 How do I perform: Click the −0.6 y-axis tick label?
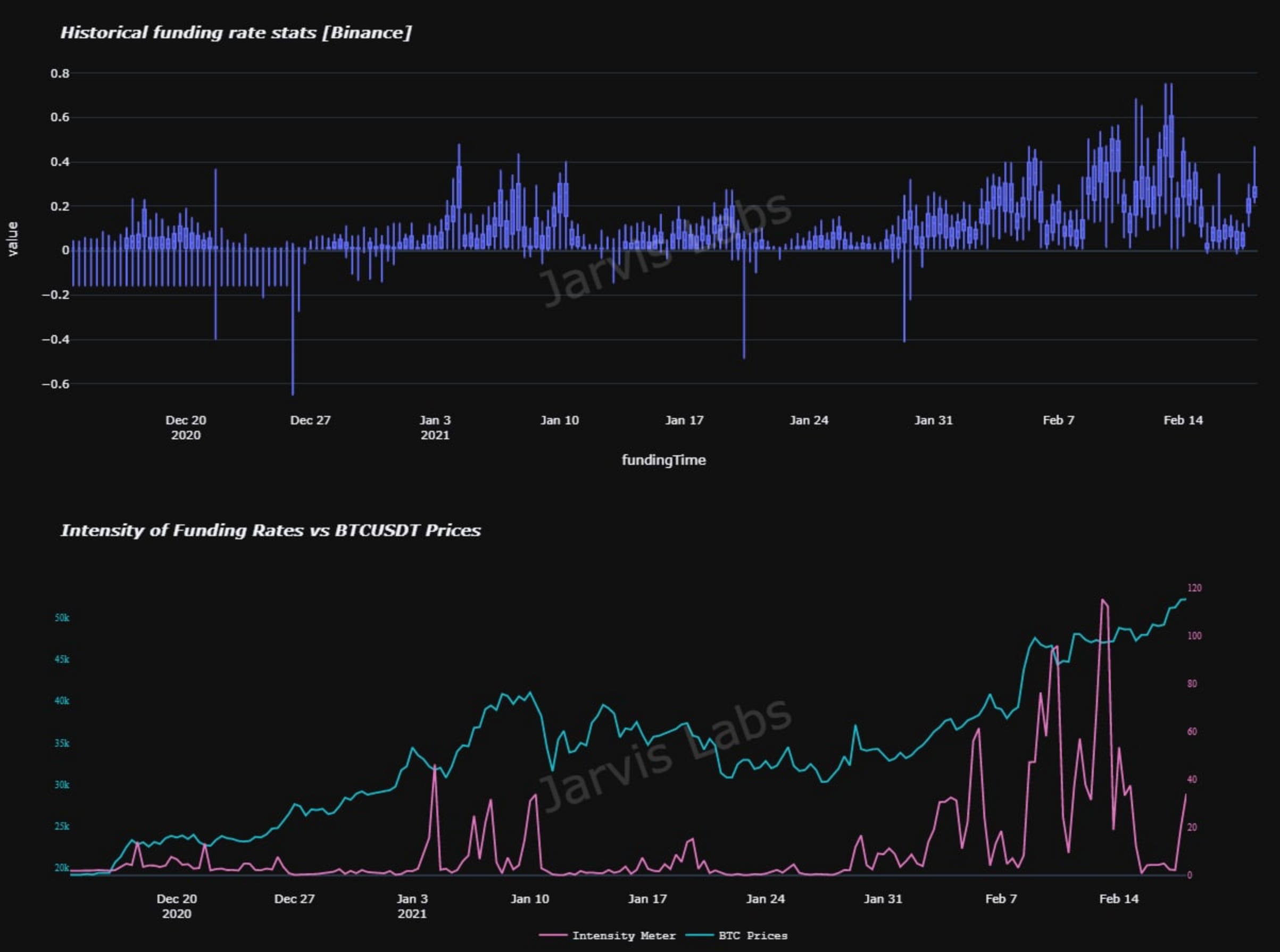coord(55,384)
